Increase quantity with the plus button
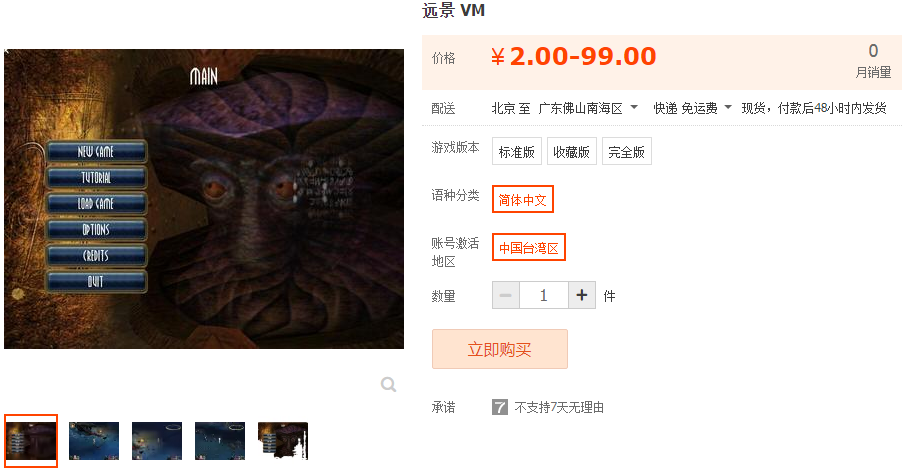 [582, 295]
